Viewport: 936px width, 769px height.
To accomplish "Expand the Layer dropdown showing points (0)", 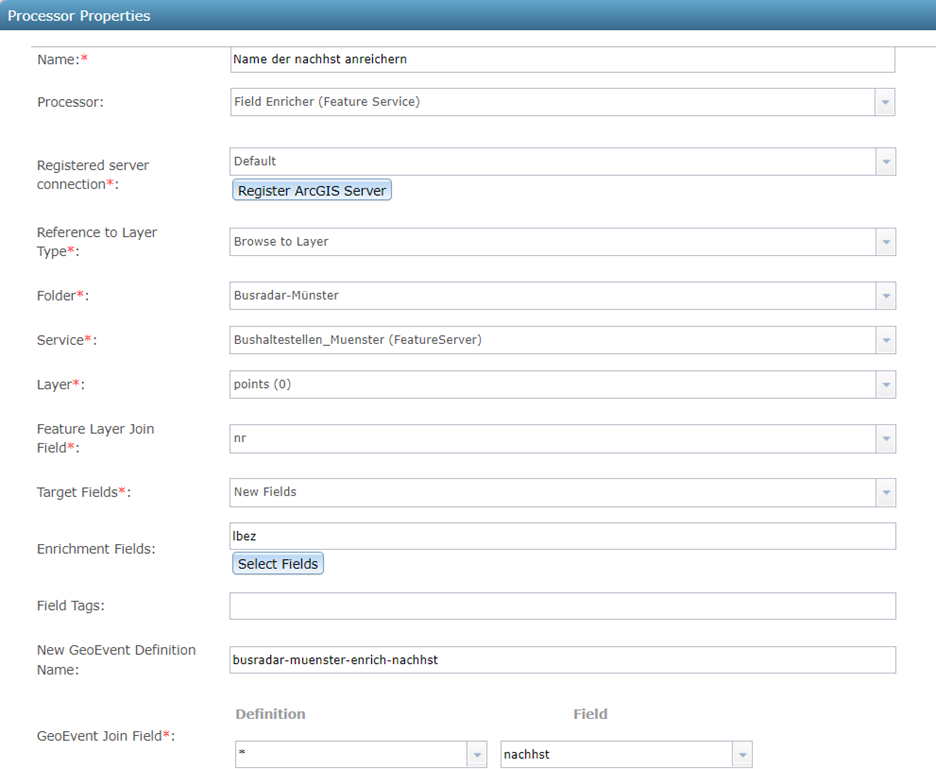I will [886, 384].
